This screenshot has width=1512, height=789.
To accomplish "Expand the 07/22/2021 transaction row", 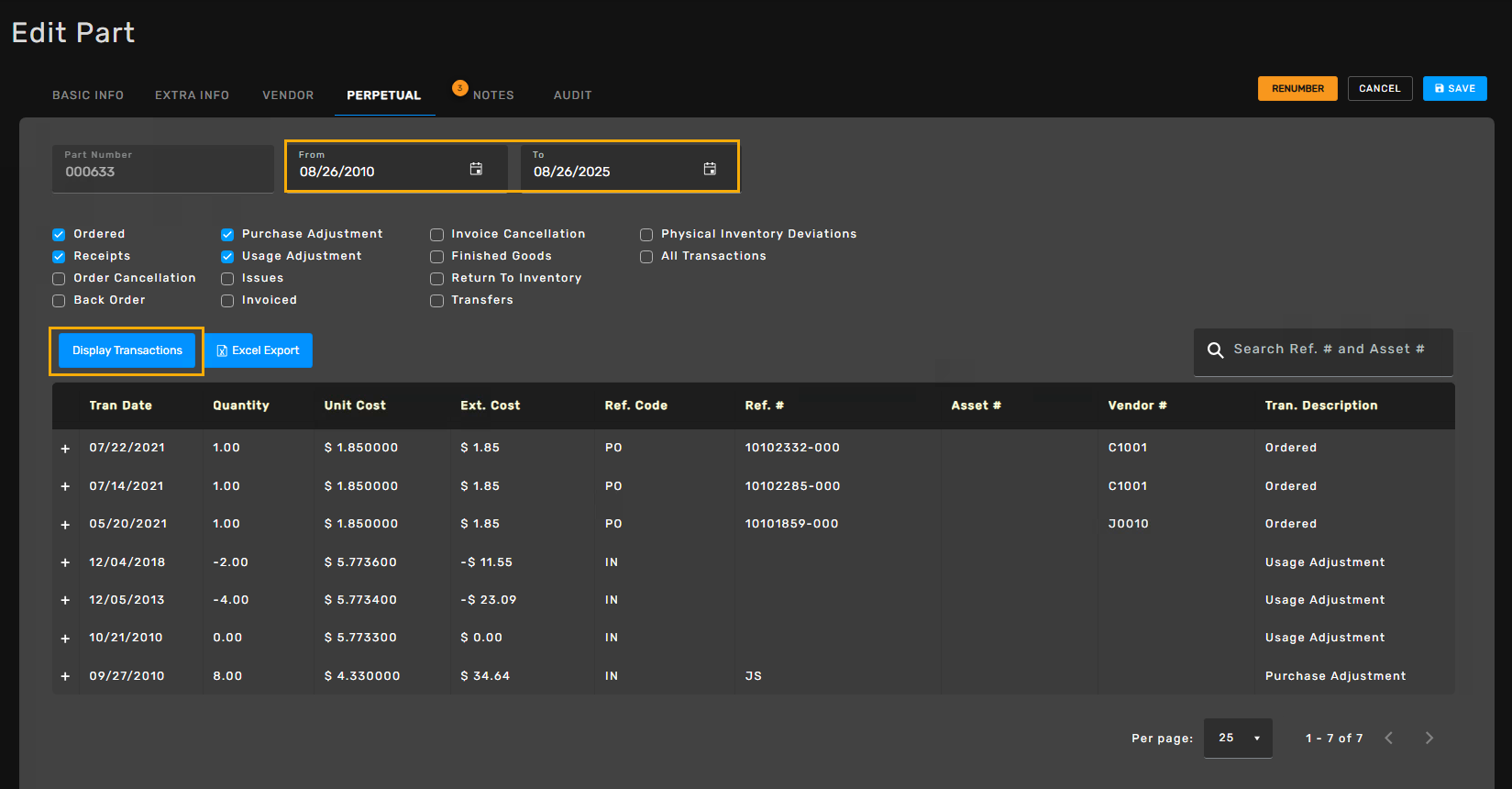I will 65,449.
